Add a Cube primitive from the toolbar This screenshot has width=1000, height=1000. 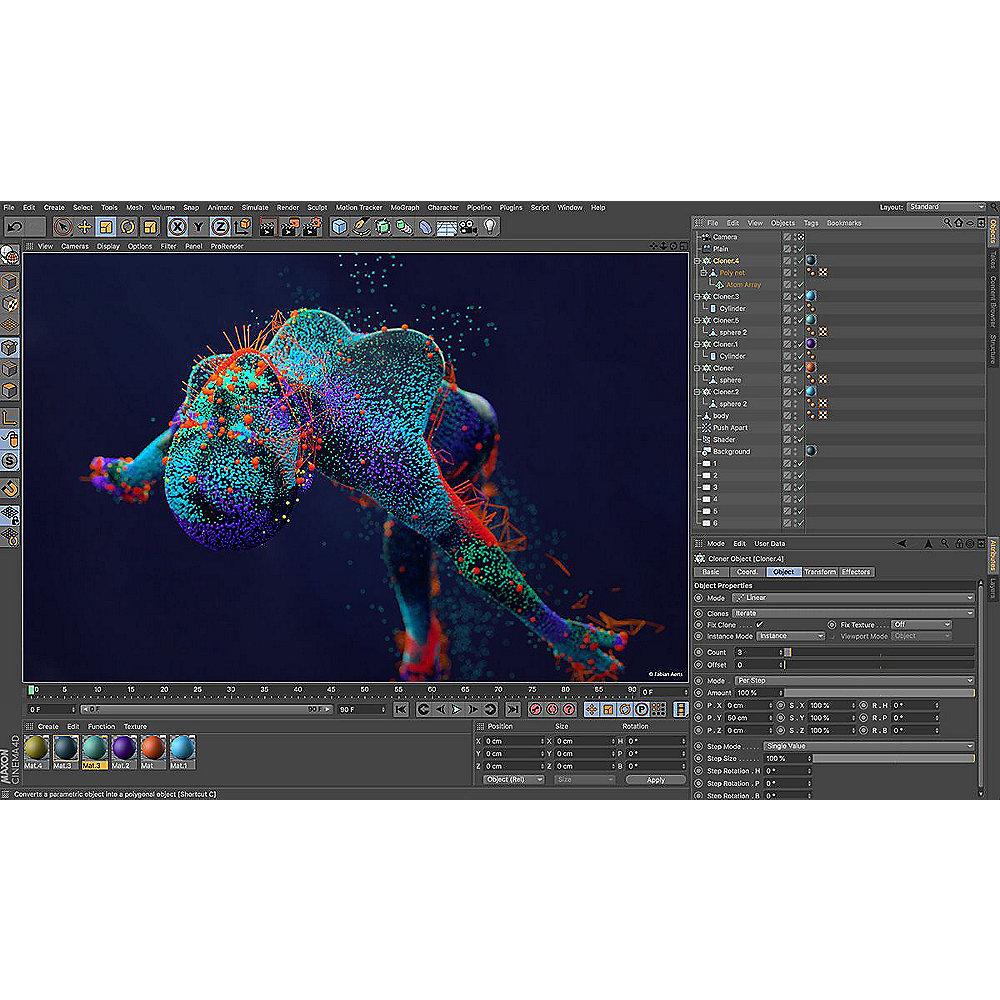(x=339, y=227)
